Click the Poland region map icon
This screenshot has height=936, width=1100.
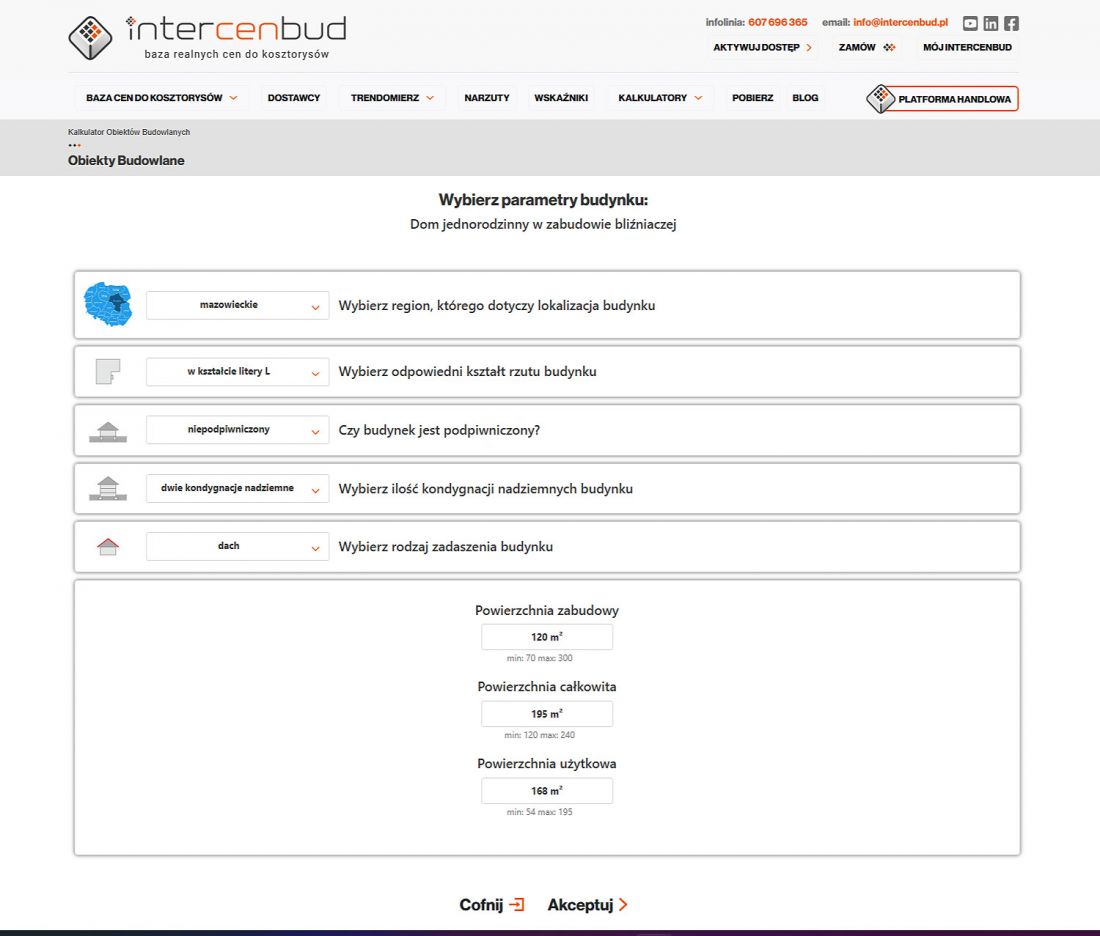point(108,305)
